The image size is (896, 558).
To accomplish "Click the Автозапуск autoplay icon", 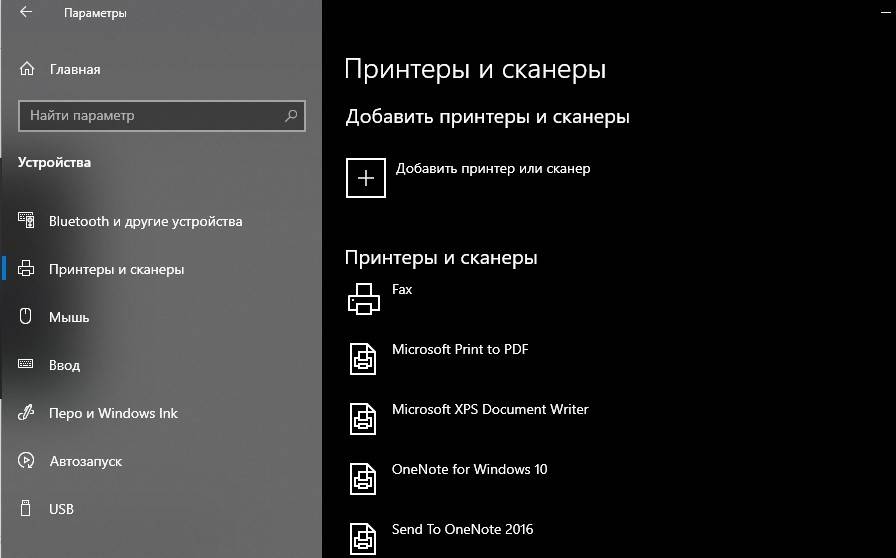I will (27, 461).
